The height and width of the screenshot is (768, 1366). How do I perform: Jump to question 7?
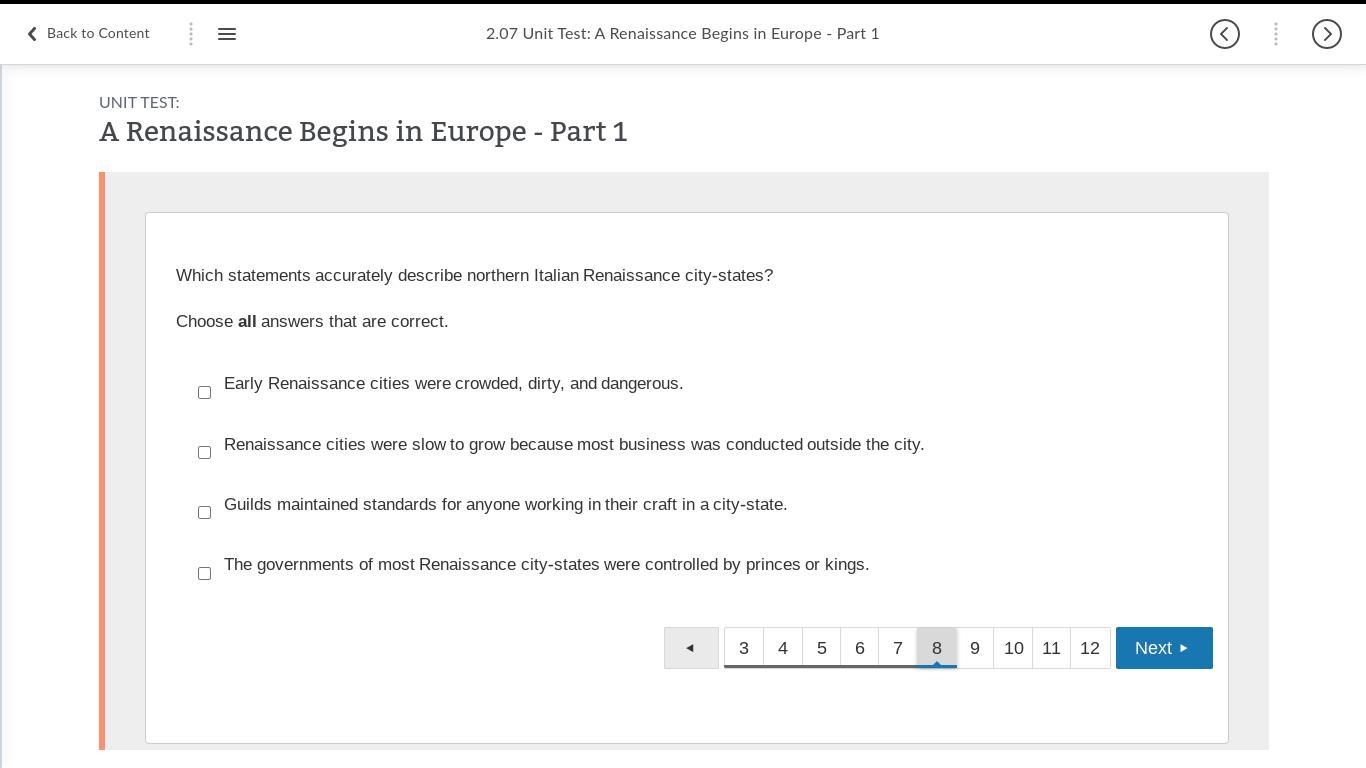(x=898, y=648)
